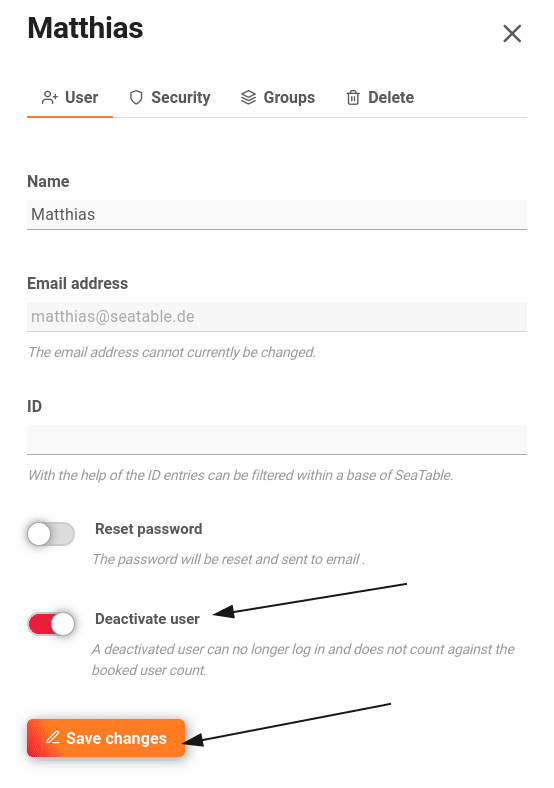
Task: Turn off the red Deactivate user switch
Action: coord(51,624)
